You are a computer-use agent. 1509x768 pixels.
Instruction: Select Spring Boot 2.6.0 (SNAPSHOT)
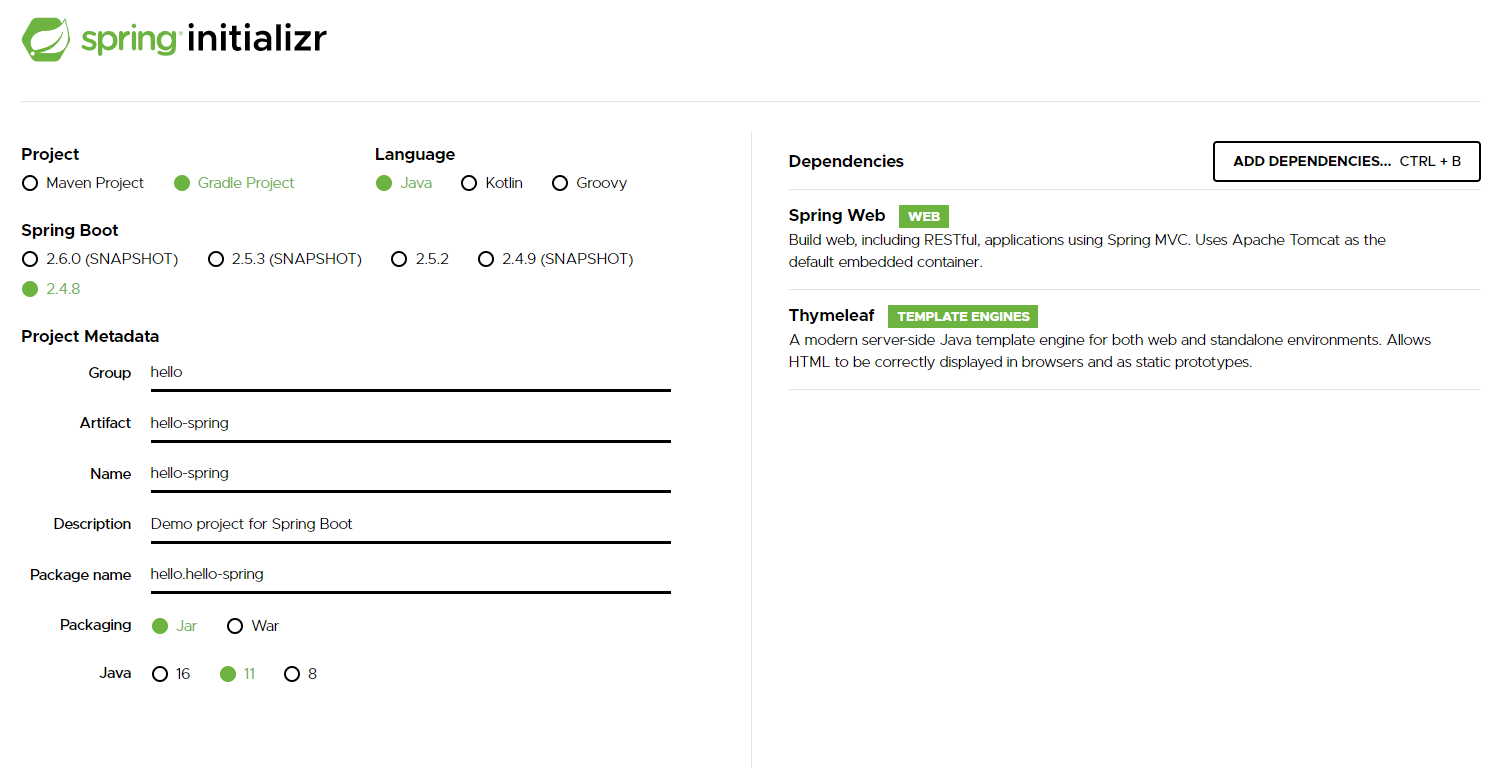[x=30, y=259]
